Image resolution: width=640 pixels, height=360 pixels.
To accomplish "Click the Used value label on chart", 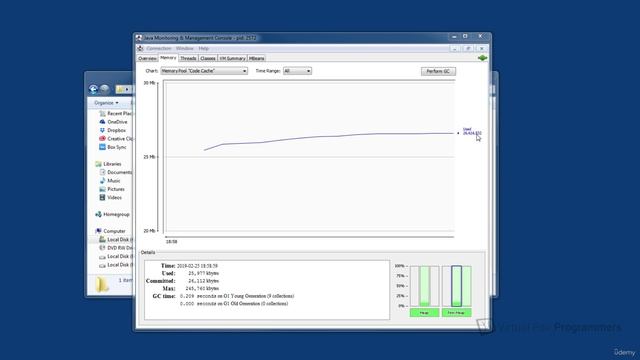I will tap(471, 131).
